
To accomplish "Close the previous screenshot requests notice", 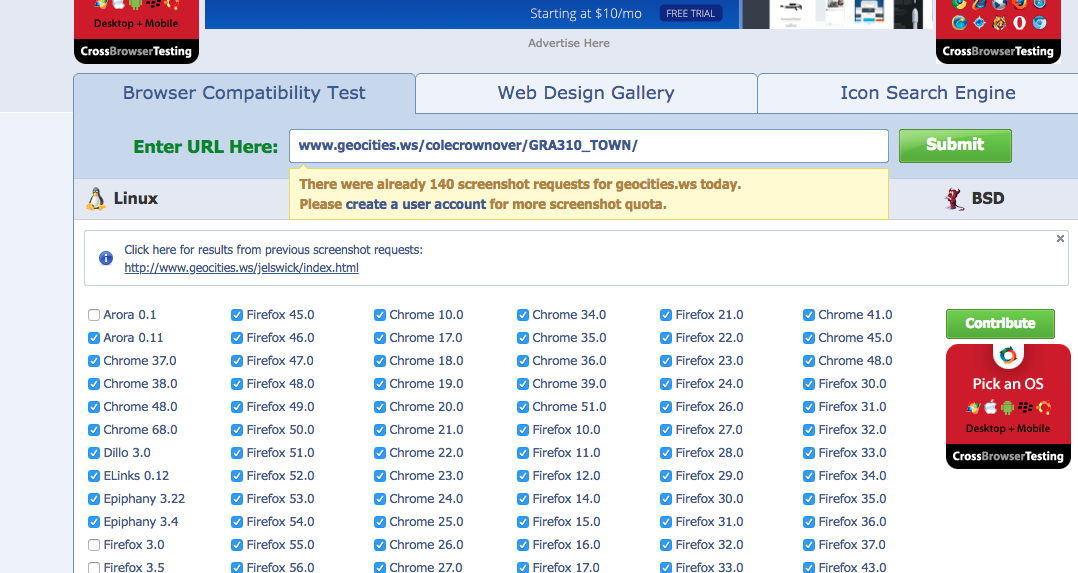I will pos(1060,239).
